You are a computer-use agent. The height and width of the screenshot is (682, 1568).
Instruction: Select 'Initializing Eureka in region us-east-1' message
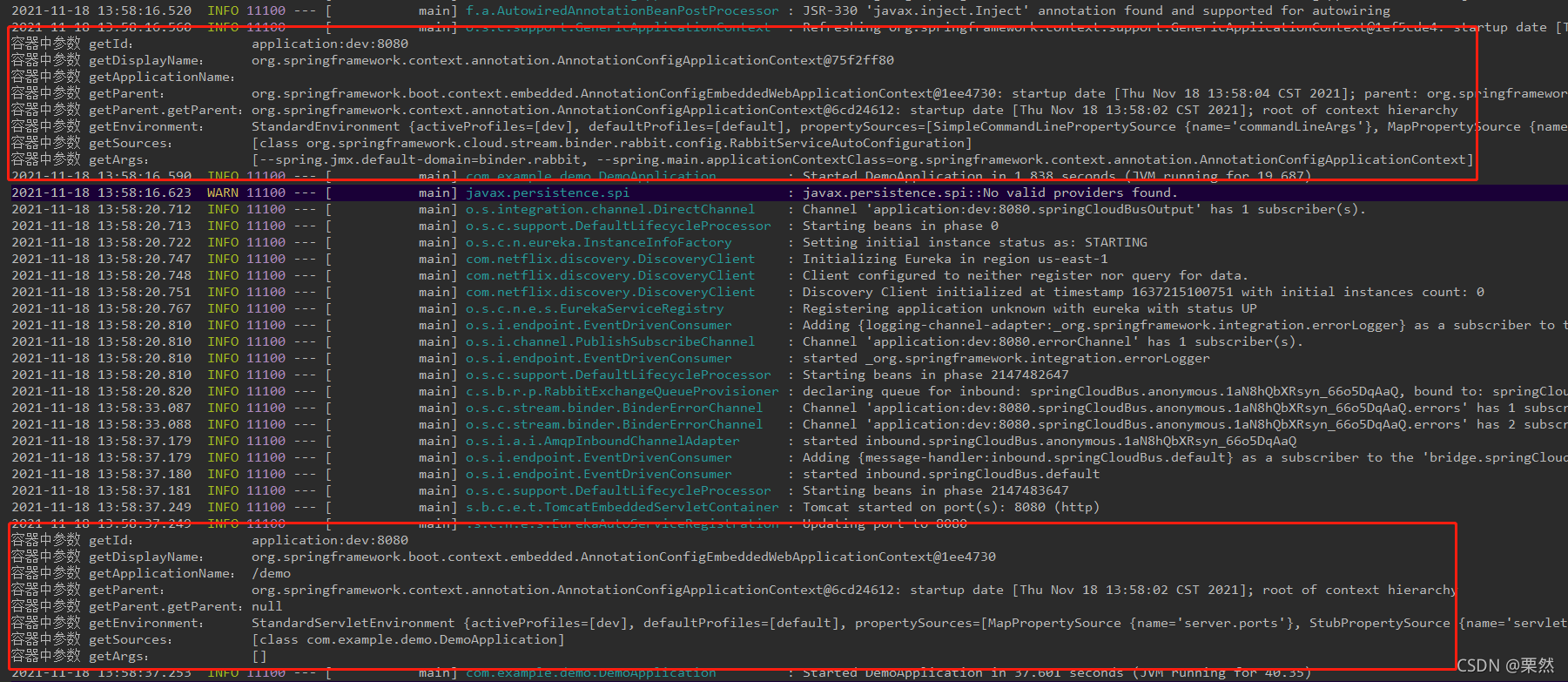[955, 259]
